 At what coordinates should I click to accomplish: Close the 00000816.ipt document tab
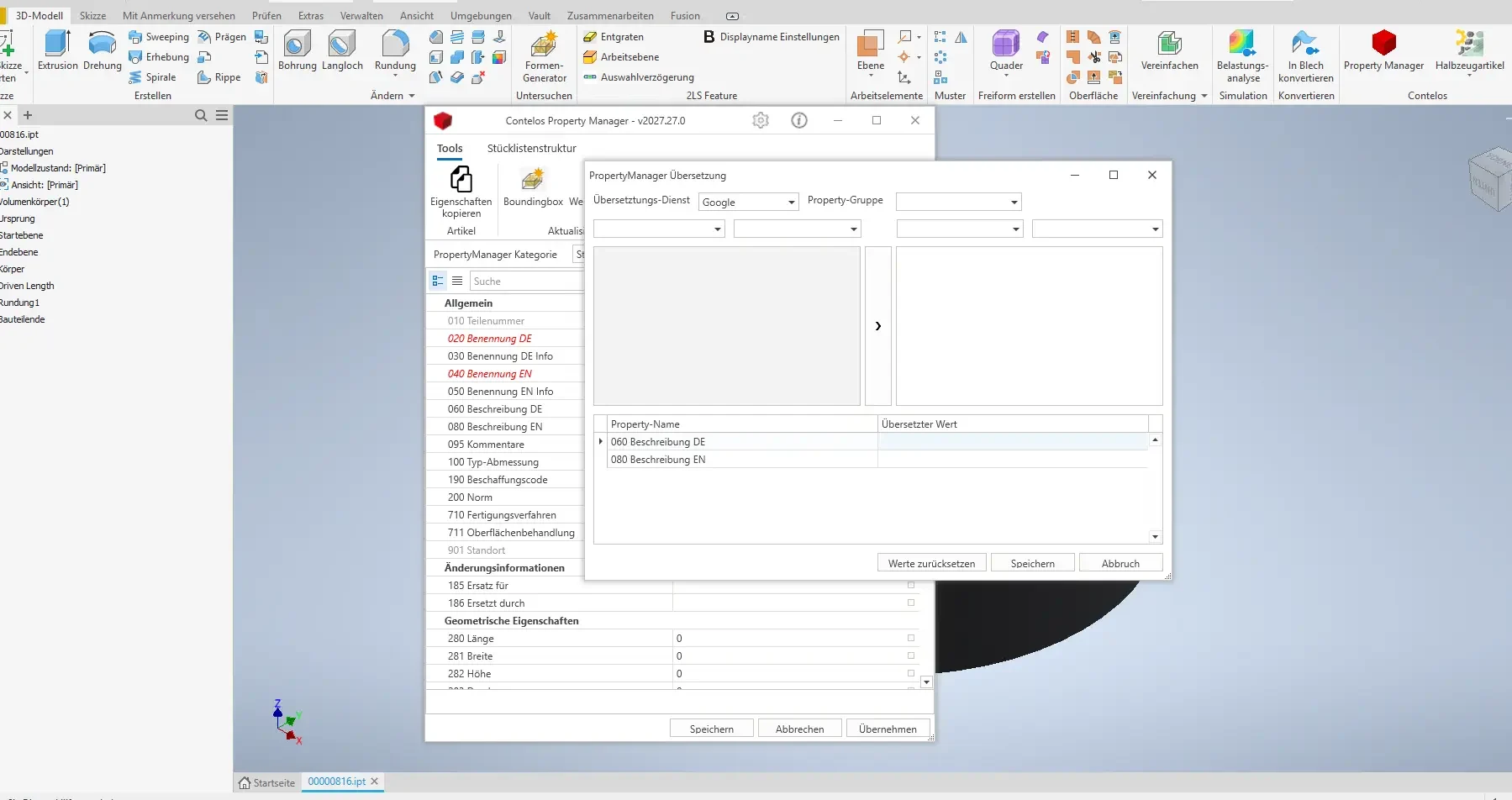[375, 782]
